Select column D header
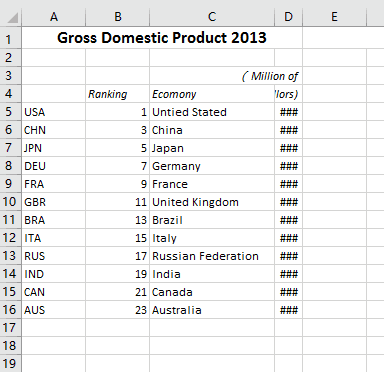384x372 pixels. tap(288, 17)
